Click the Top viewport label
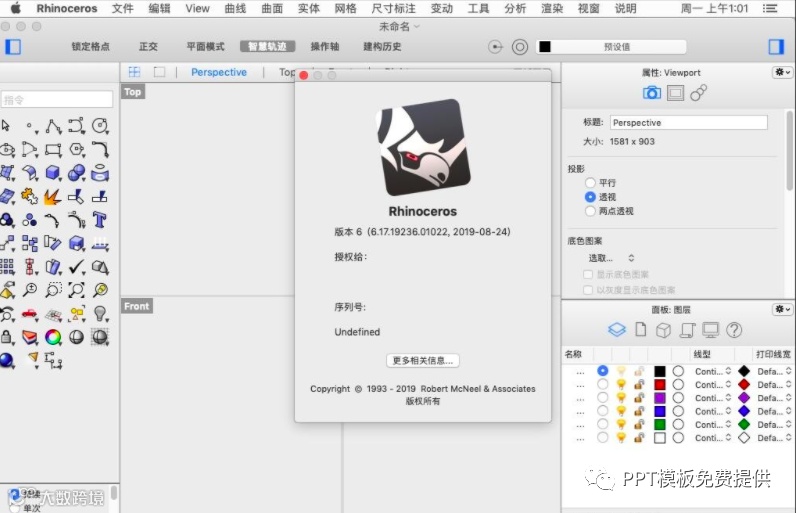The height and width of the screenshot is (513, 796). pyautogui.click(x=132, y=92)
